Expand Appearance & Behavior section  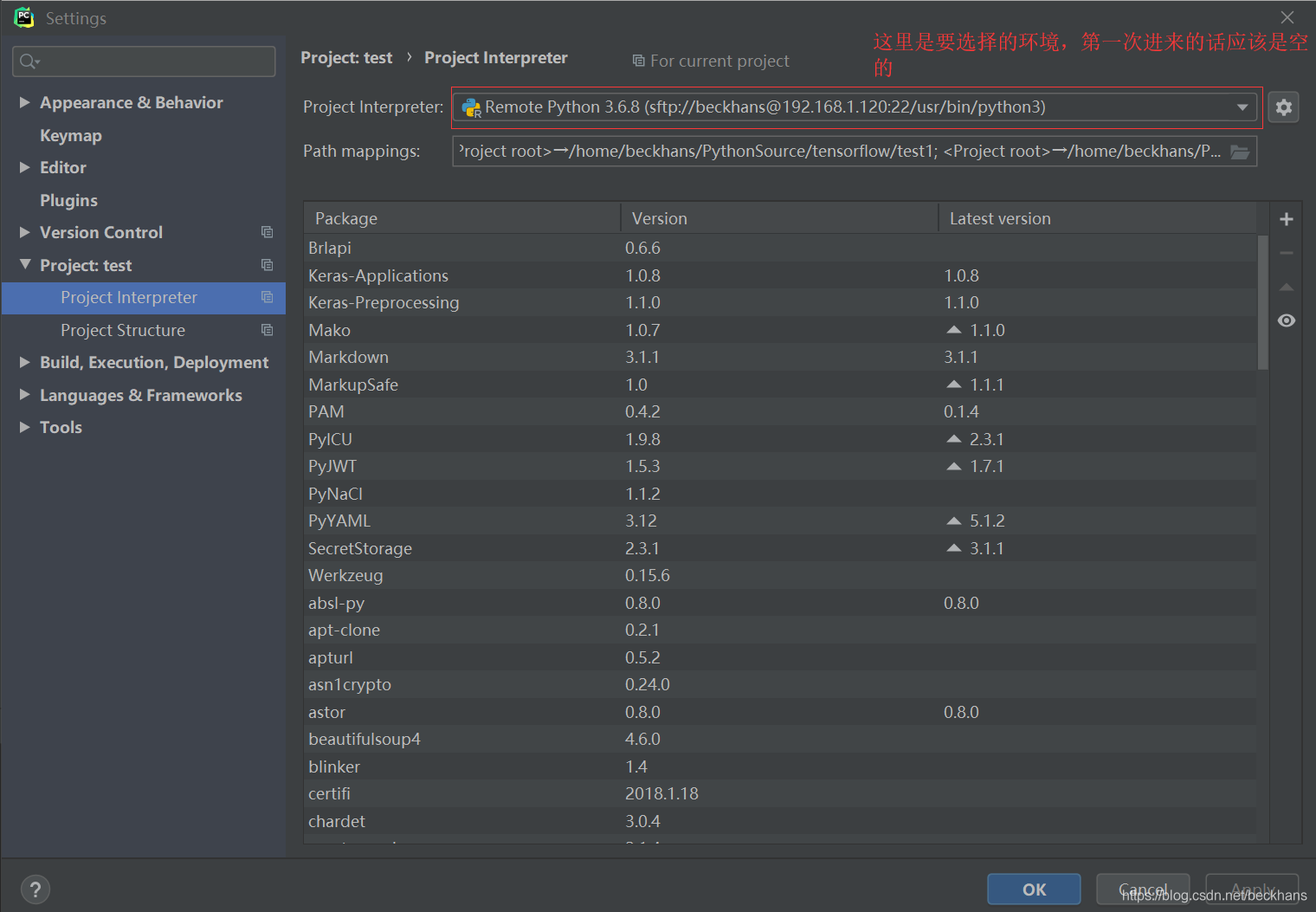tap(25, 102)
